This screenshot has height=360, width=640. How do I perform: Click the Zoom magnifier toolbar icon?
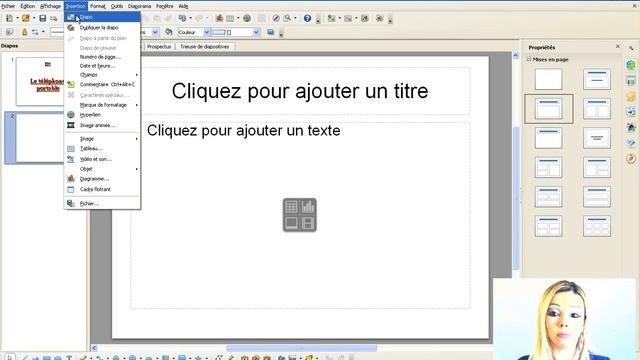coord(287,18)
